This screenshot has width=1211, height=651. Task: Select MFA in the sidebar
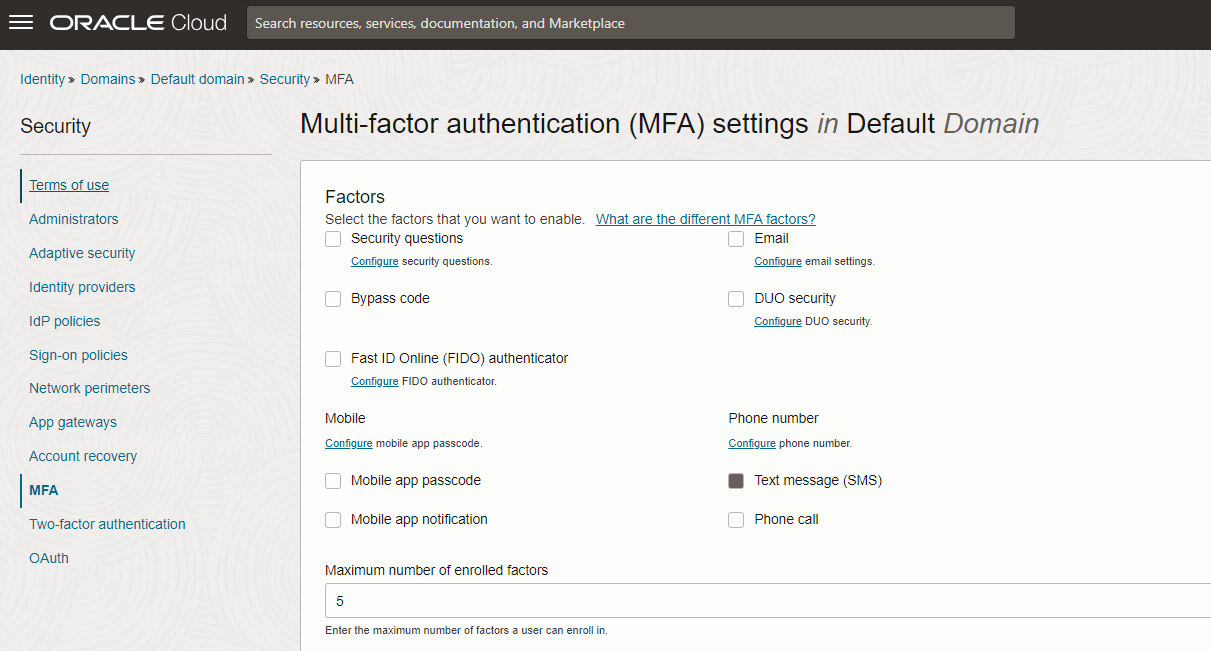[x=43, y=490]
